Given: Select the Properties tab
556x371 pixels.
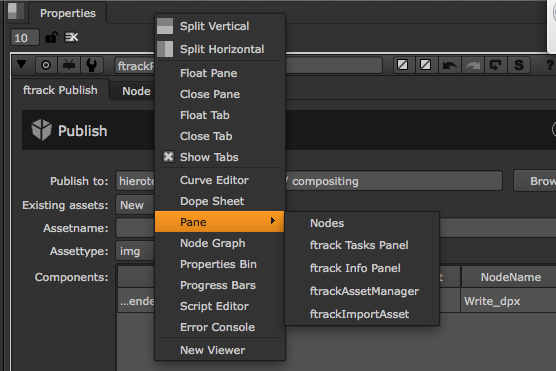Looking at the screenshot, I should pos(68,13).
